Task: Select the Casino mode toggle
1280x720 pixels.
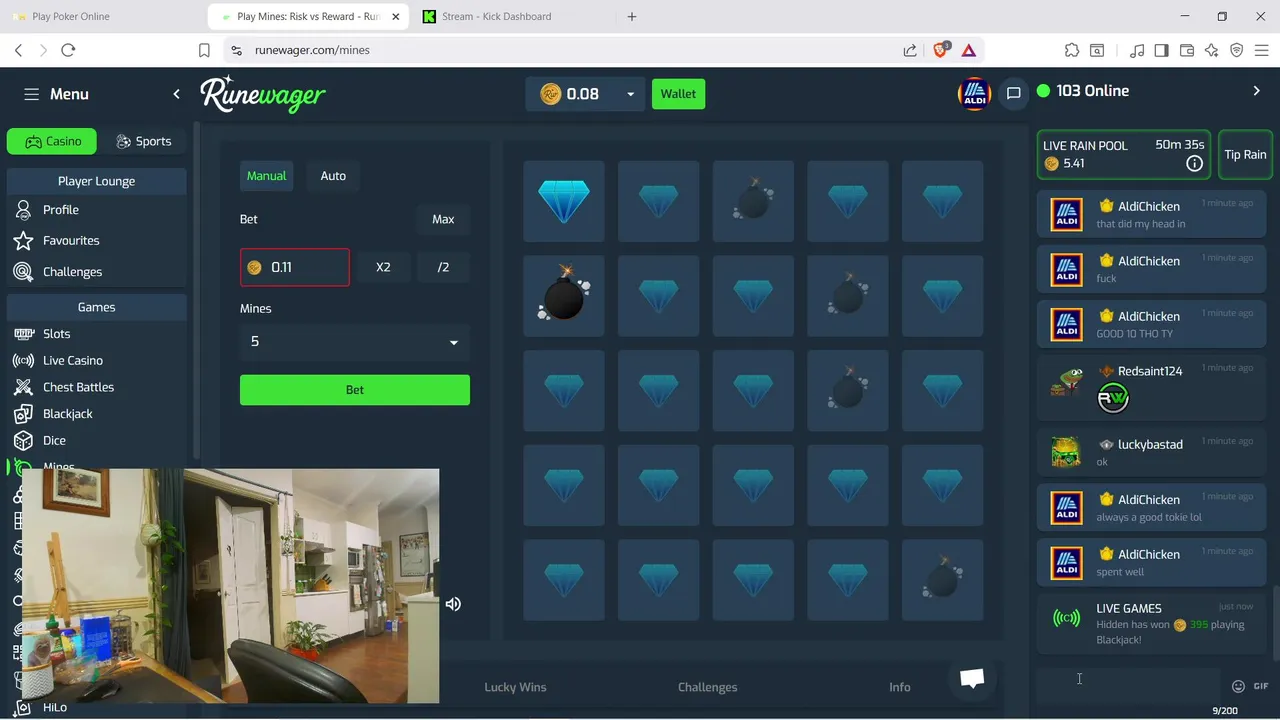Action: click(52, 141)
